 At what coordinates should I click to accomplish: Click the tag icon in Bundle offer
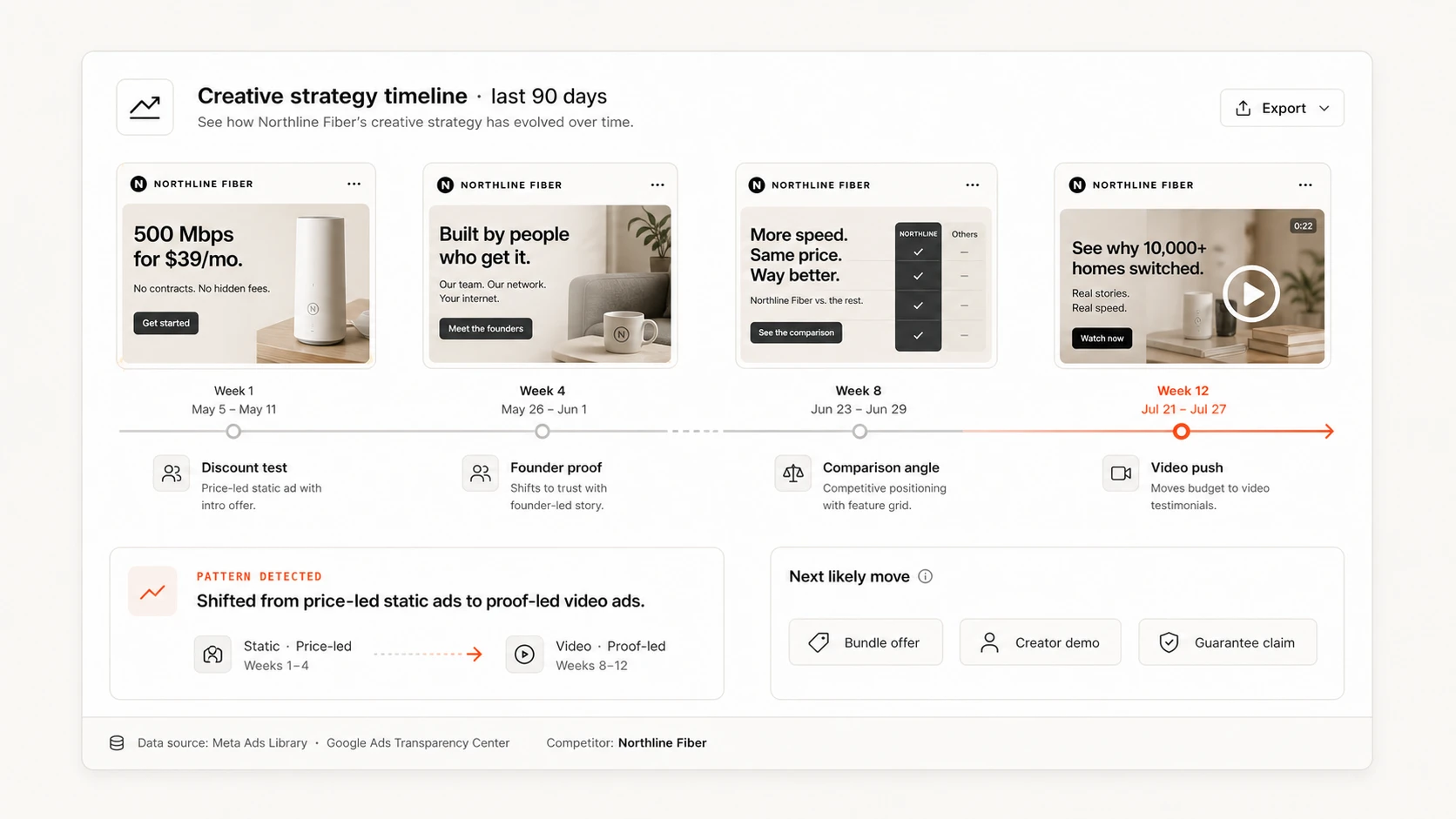(x=819, y=642)
